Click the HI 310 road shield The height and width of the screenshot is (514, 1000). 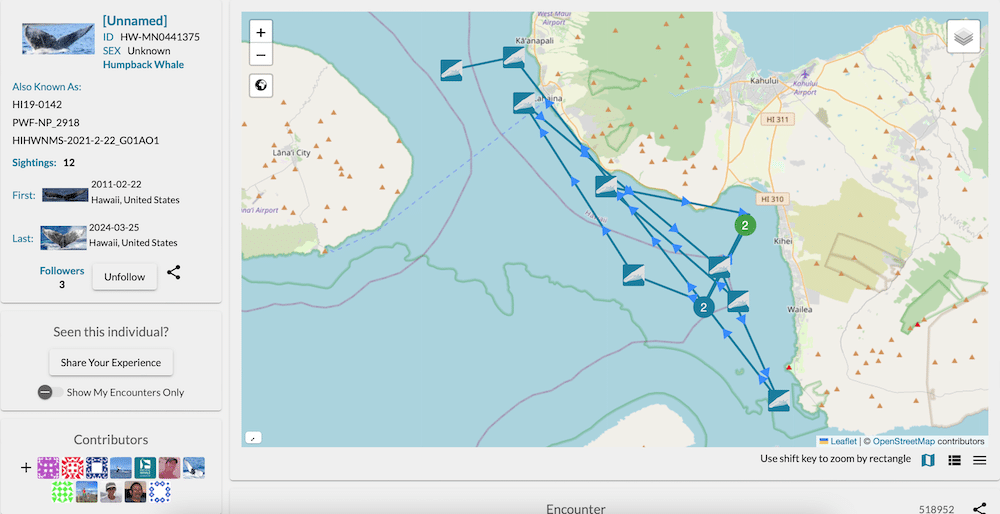(x=772, y=199)
